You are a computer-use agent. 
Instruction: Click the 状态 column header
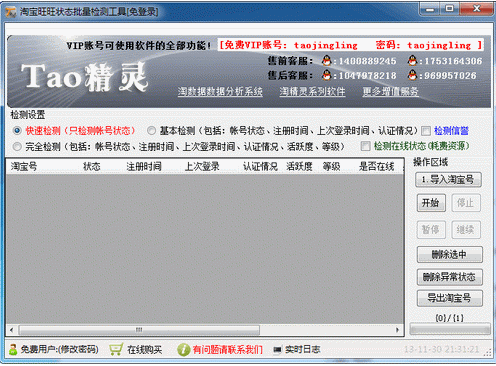point(92,166)
